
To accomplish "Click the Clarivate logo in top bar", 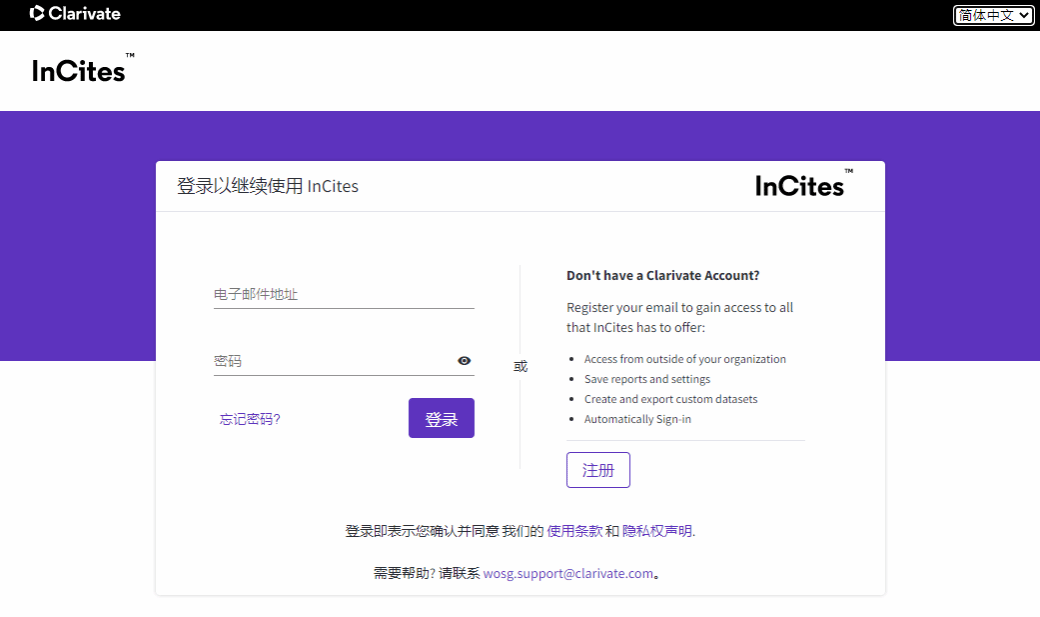I will coord(75,14).
